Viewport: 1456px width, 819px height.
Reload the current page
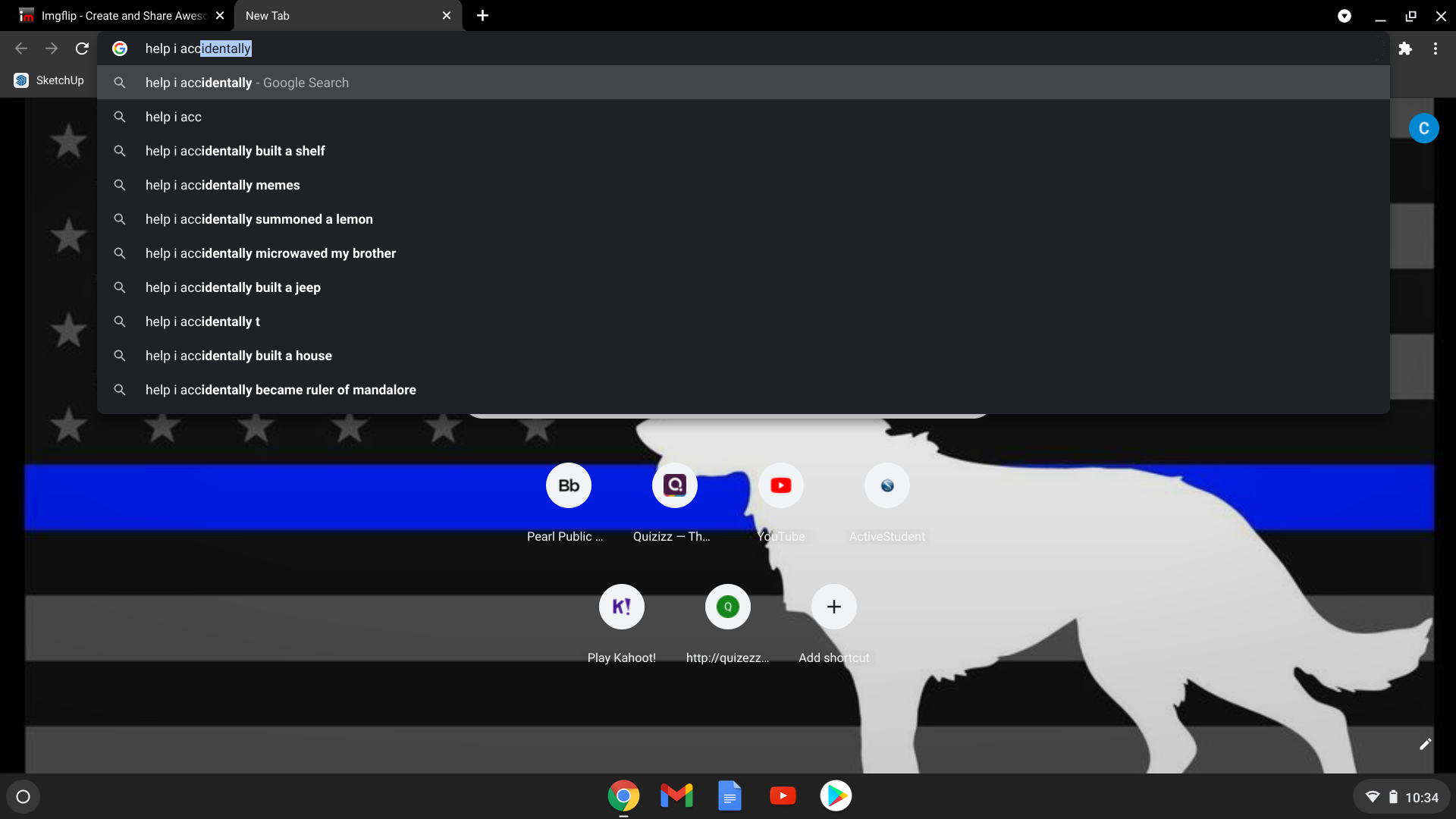(x=82, y=49)
